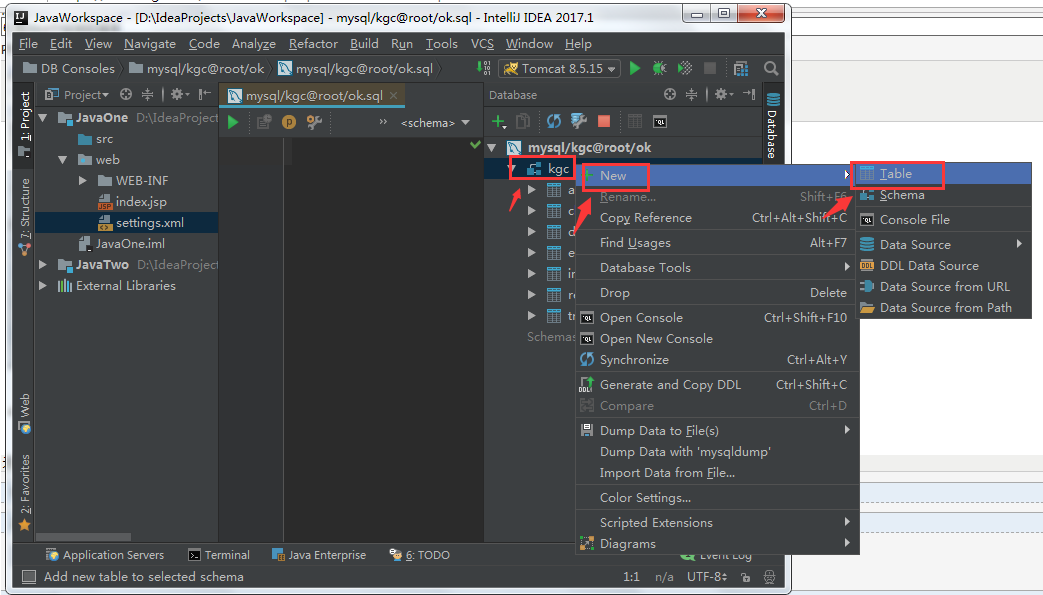Click Drop in the context menu

717,293
